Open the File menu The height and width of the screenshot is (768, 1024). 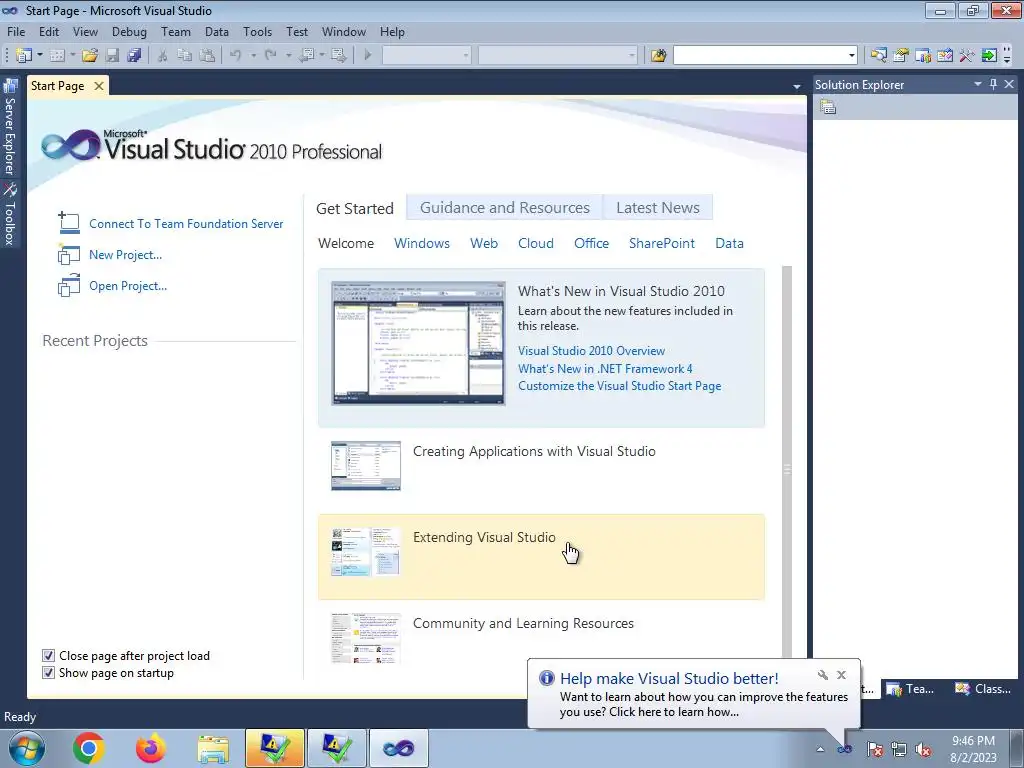point(16,31)
